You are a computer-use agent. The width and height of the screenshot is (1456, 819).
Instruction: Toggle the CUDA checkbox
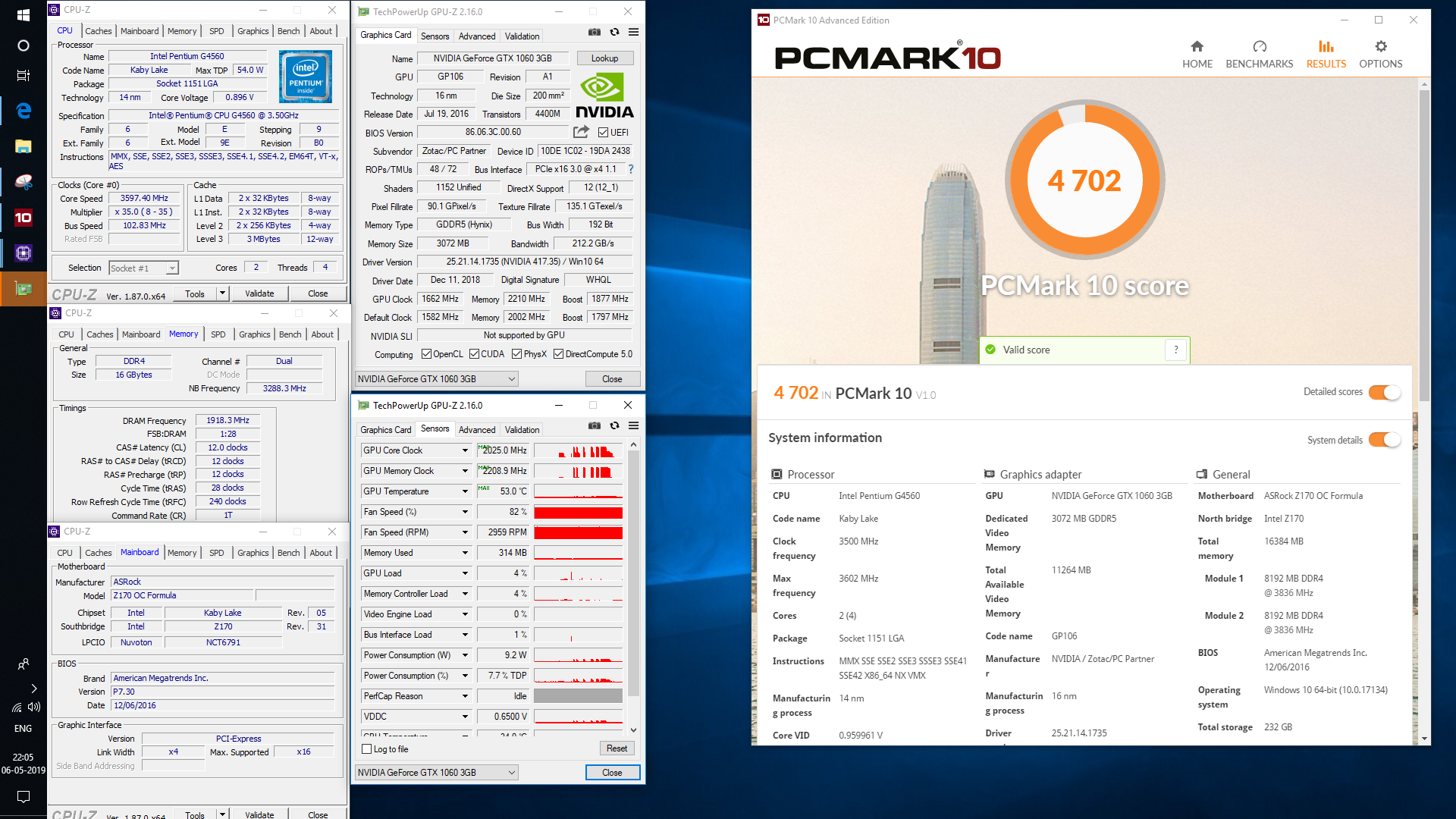[474, 354]
